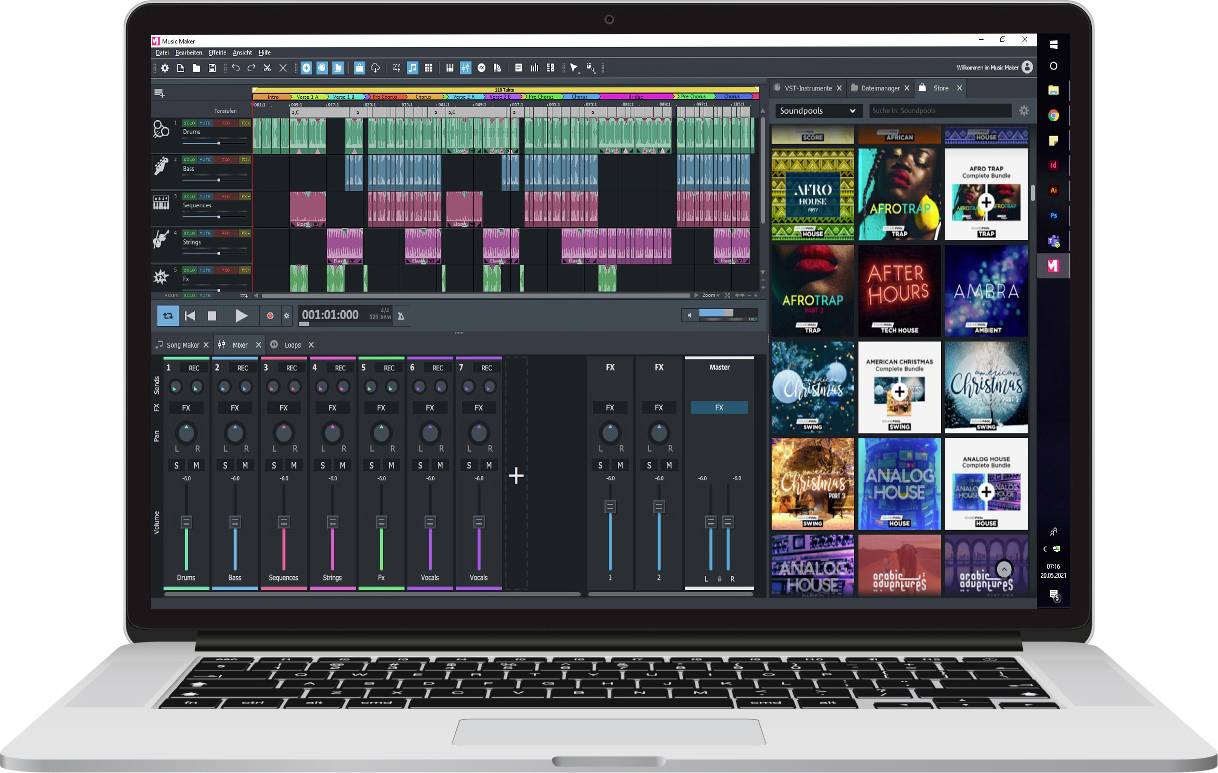
Task: Open the Soundpools panel settings gear
Action: click(1024, 111)
